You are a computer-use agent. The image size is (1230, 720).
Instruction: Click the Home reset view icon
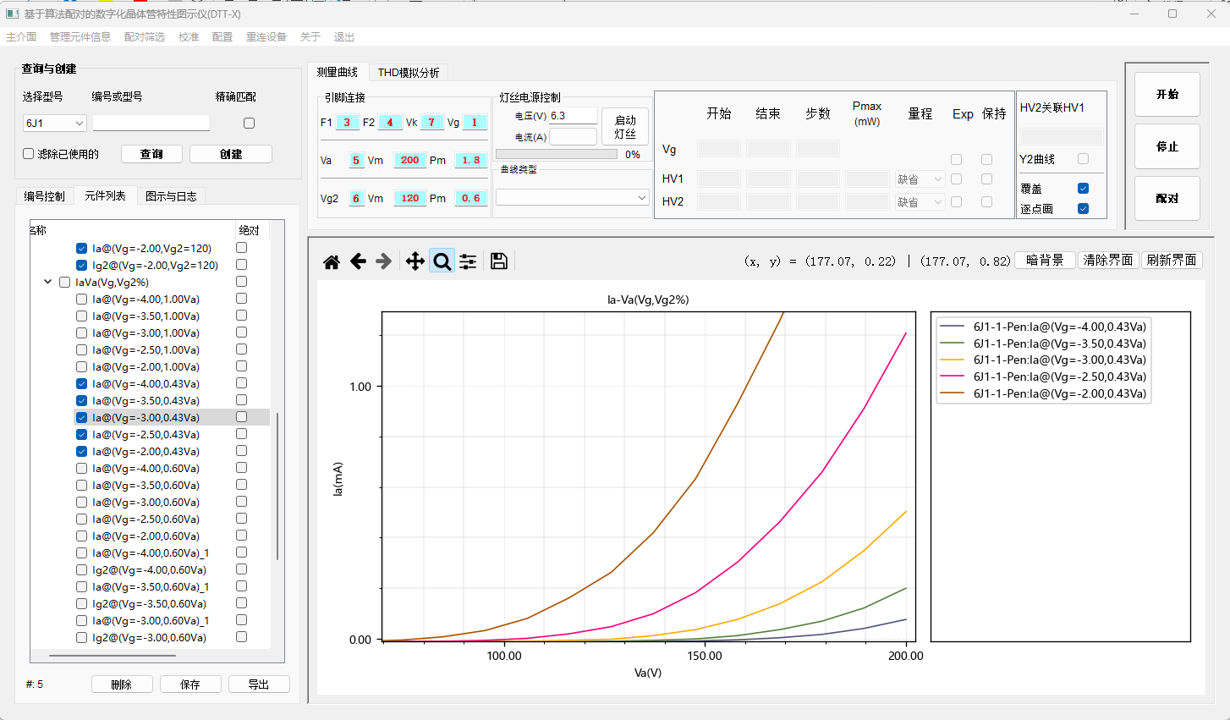(331, 262)
